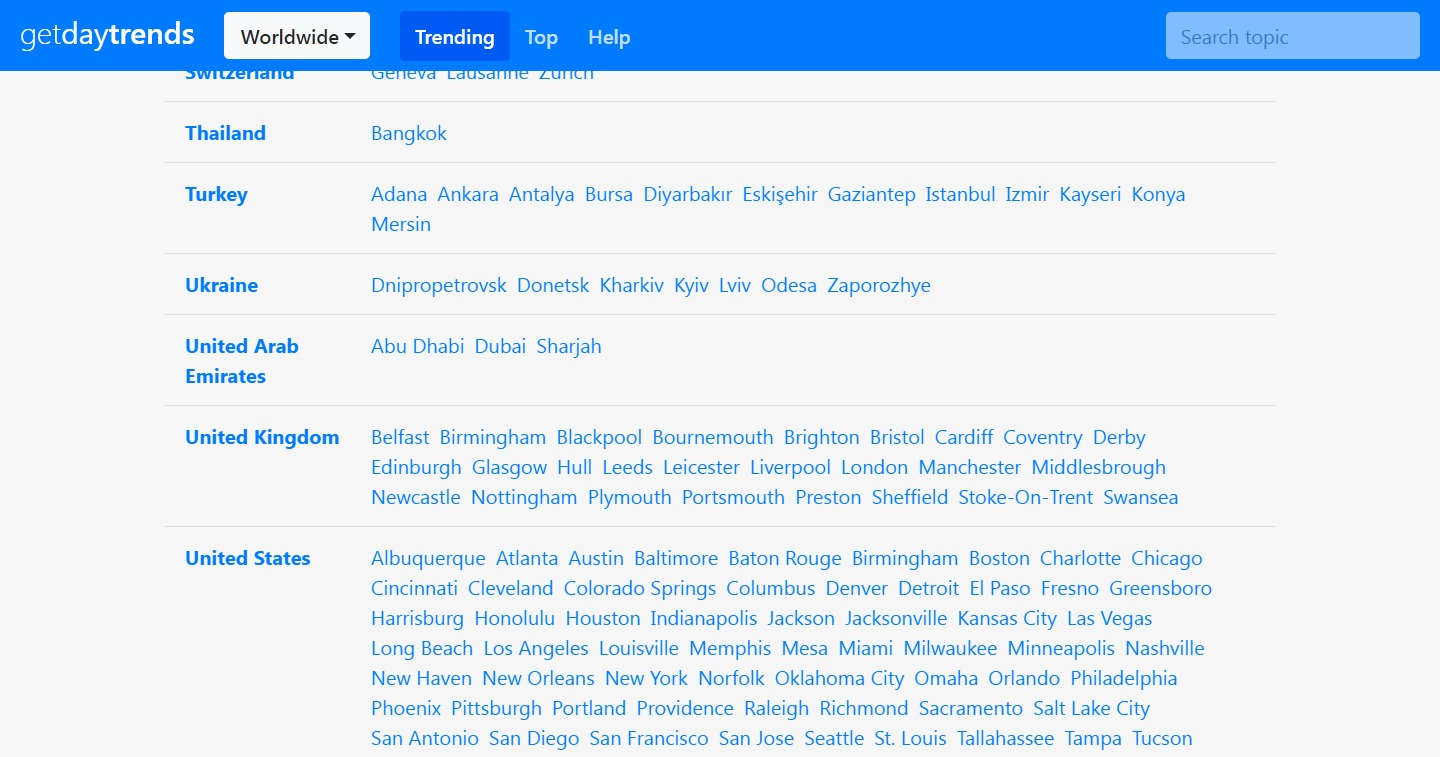This screenshot has height=757, width=1440.
Task: Open Kharkiv city trends
Action: (632, 285)
